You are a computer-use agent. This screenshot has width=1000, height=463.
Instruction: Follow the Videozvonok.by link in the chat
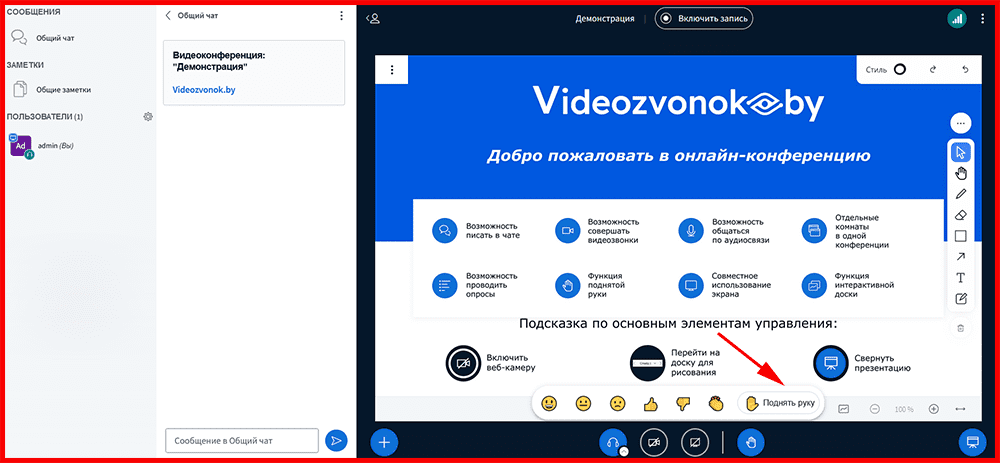tap(204, 90)
